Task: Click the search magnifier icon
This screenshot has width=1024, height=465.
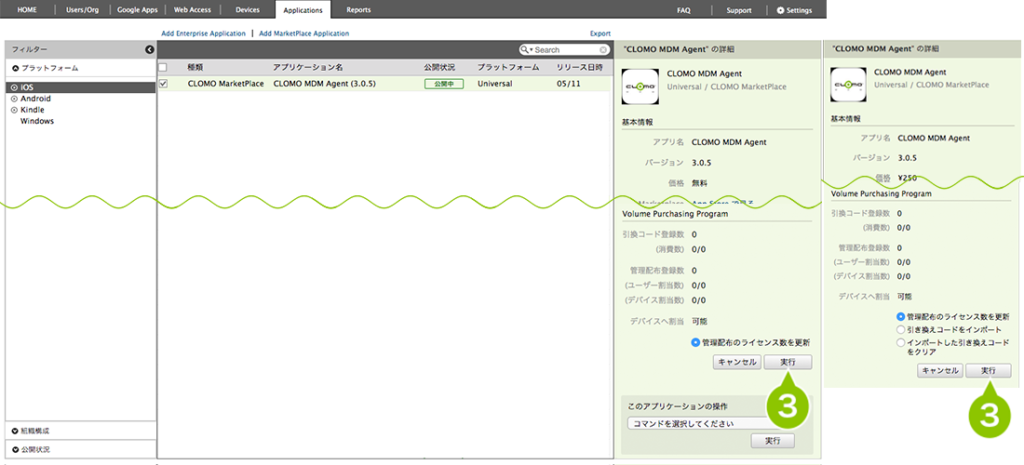Action: point(524,50)
